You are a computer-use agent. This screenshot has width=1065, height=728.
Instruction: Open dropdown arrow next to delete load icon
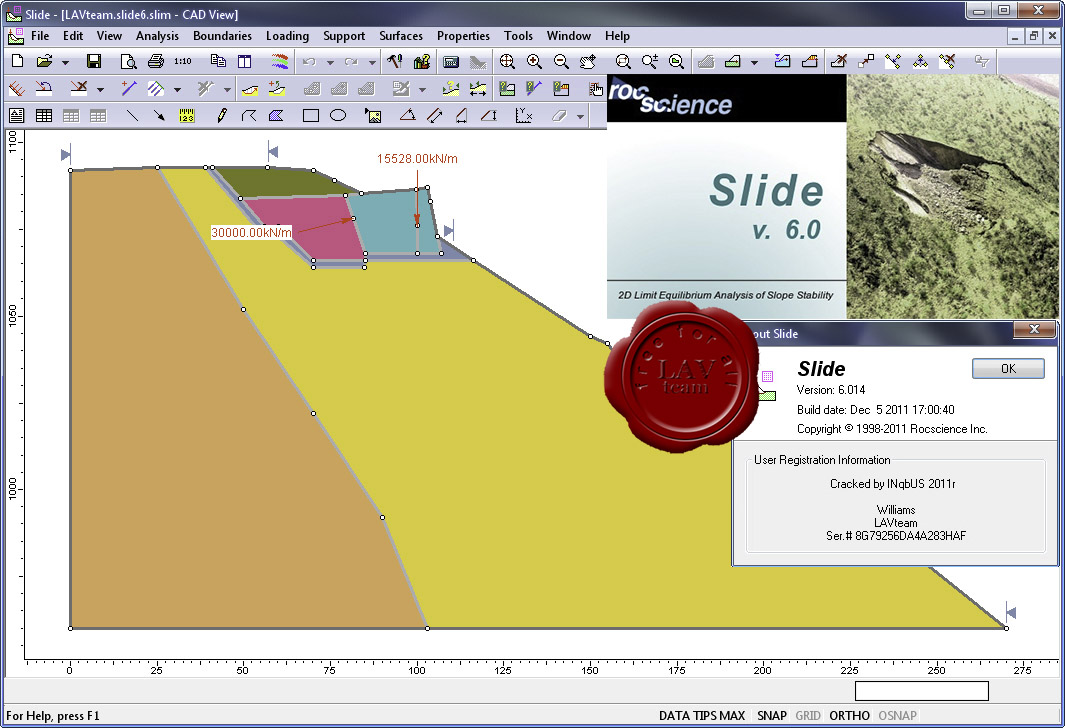[100, 89]
